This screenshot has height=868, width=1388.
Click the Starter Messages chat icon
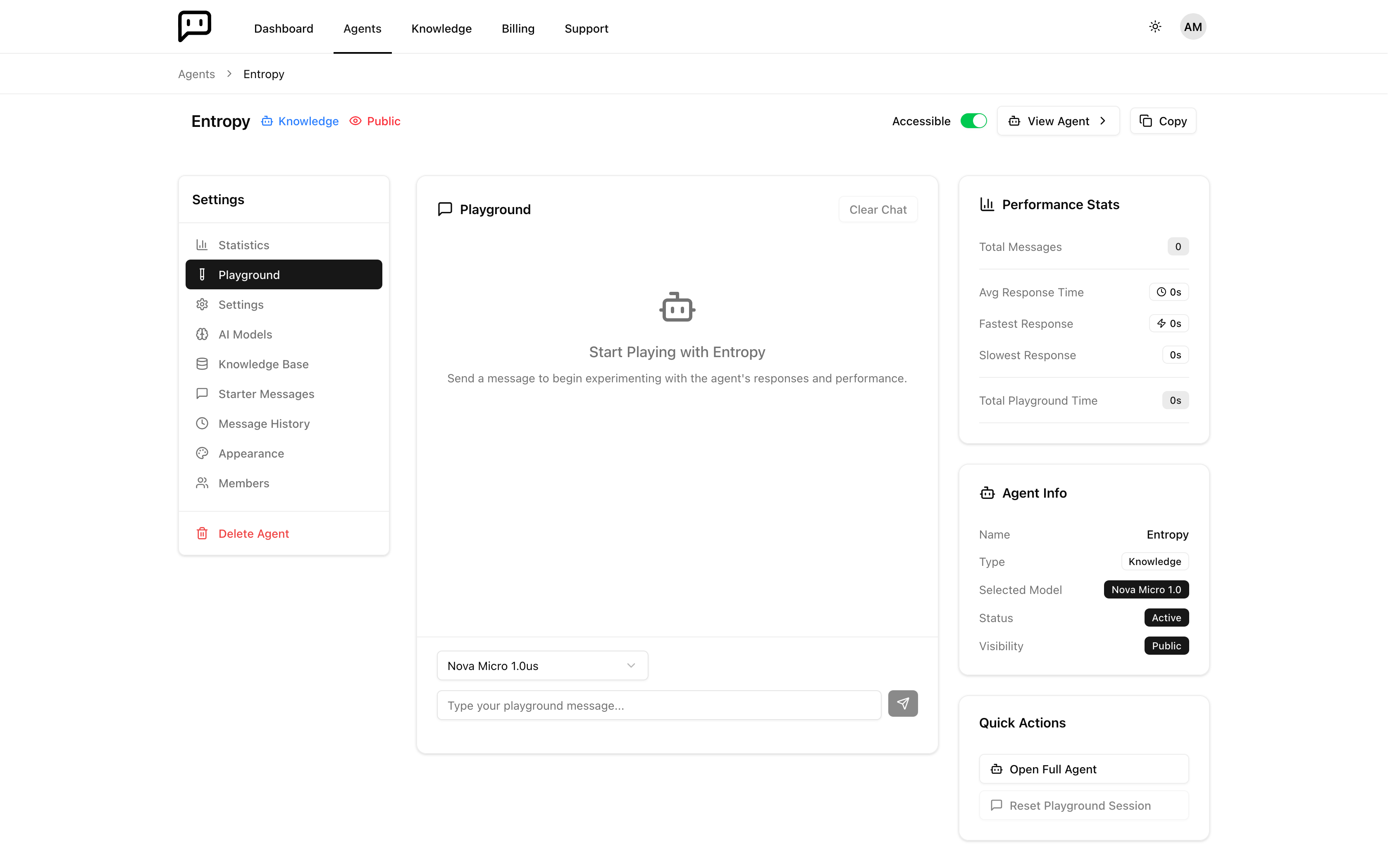[x=202, y=394]
